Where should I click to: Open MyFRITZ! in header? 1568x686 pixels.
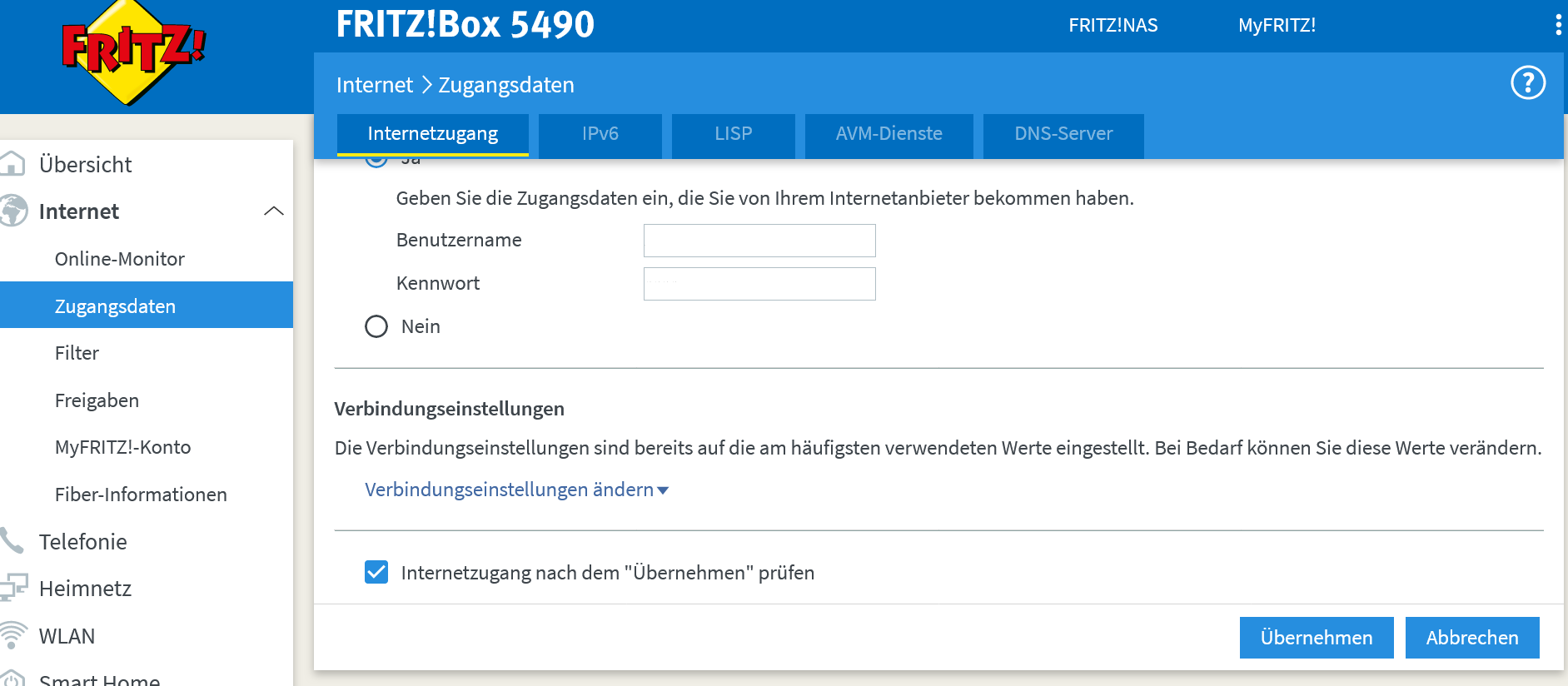pos(1277,25)
